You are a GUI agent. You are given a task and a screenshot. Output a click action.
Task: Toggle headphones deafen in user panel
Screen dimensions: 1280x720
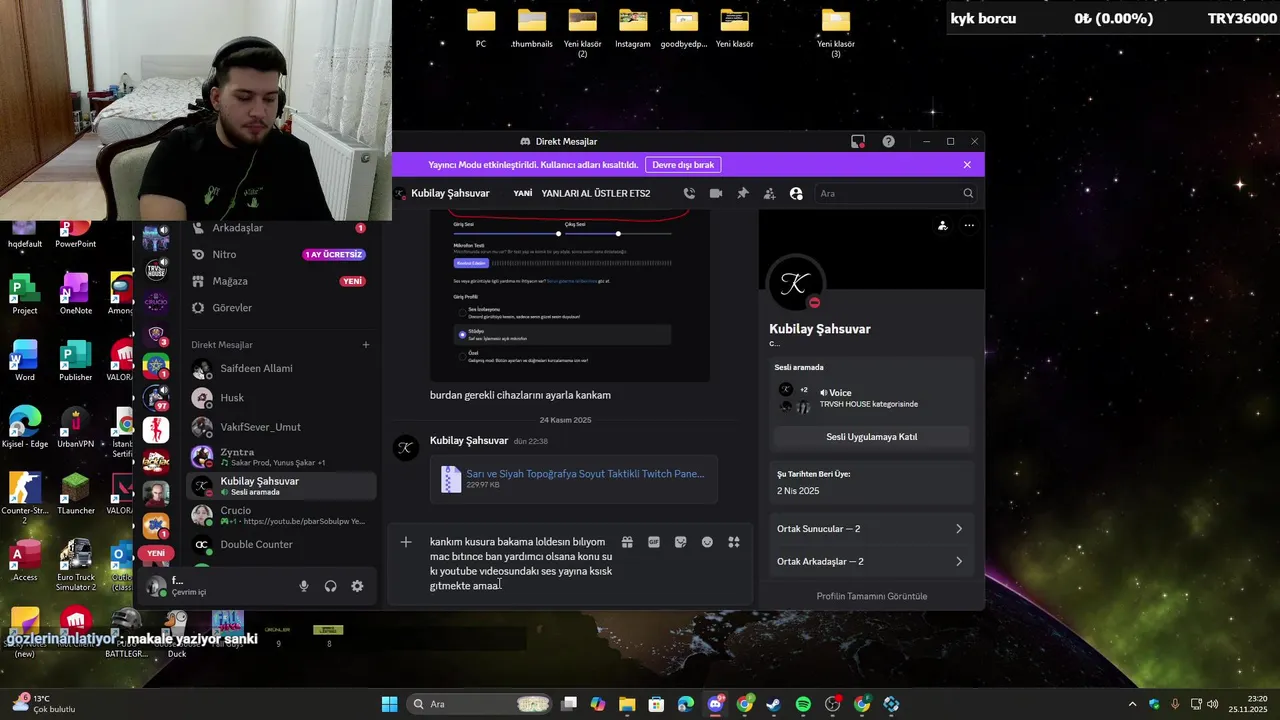click(331, 587)
